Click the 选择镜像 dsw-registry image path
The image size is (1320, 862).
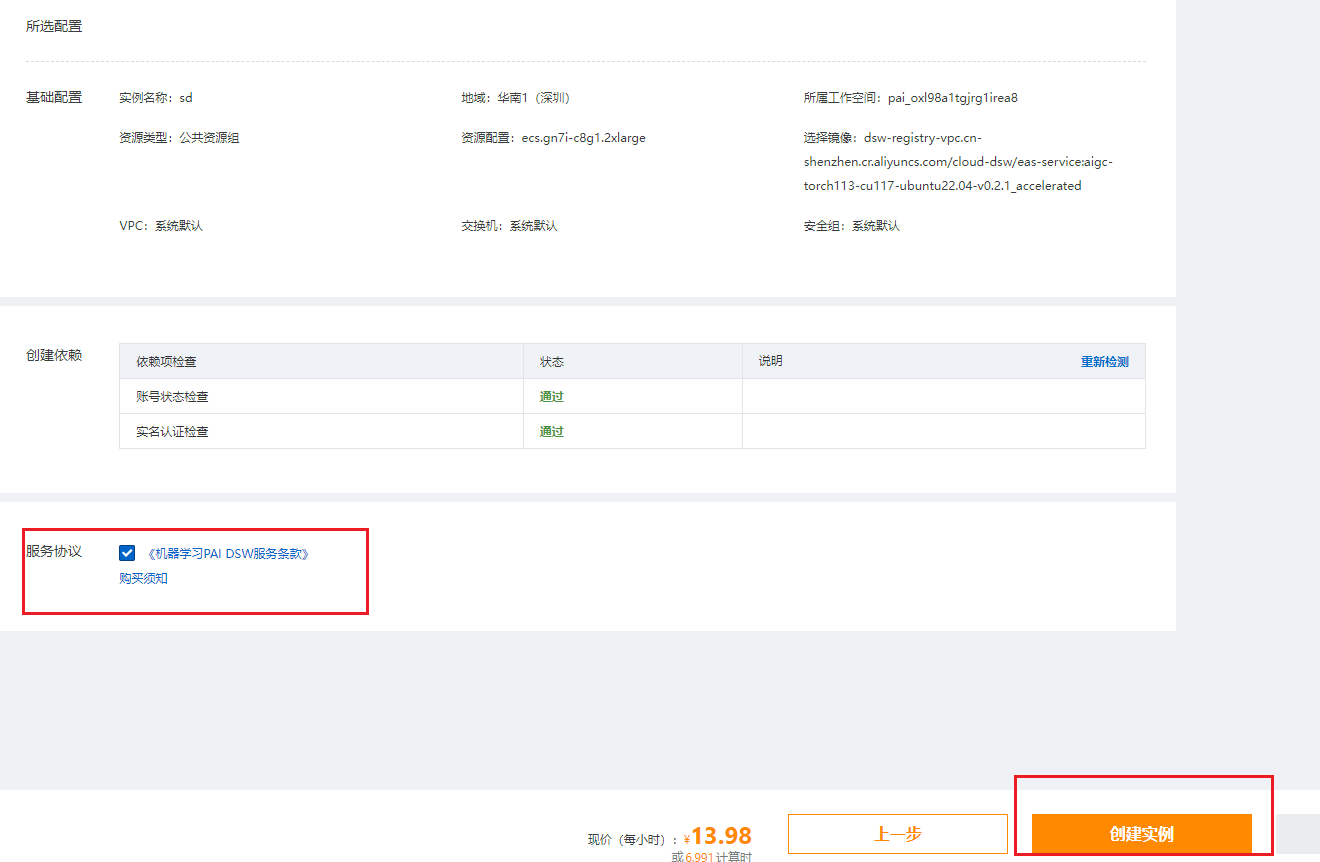955,162
